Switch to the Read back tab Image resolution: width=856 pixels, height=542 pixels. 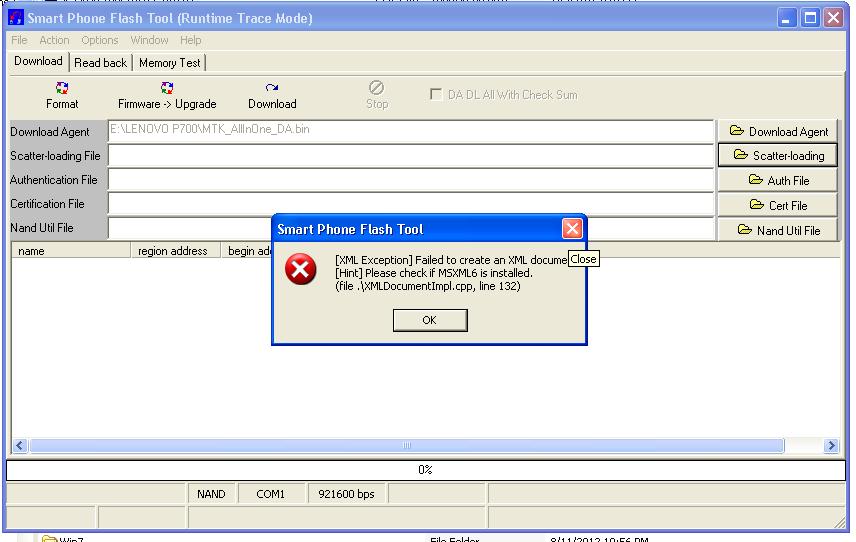(x=100, y=63)
